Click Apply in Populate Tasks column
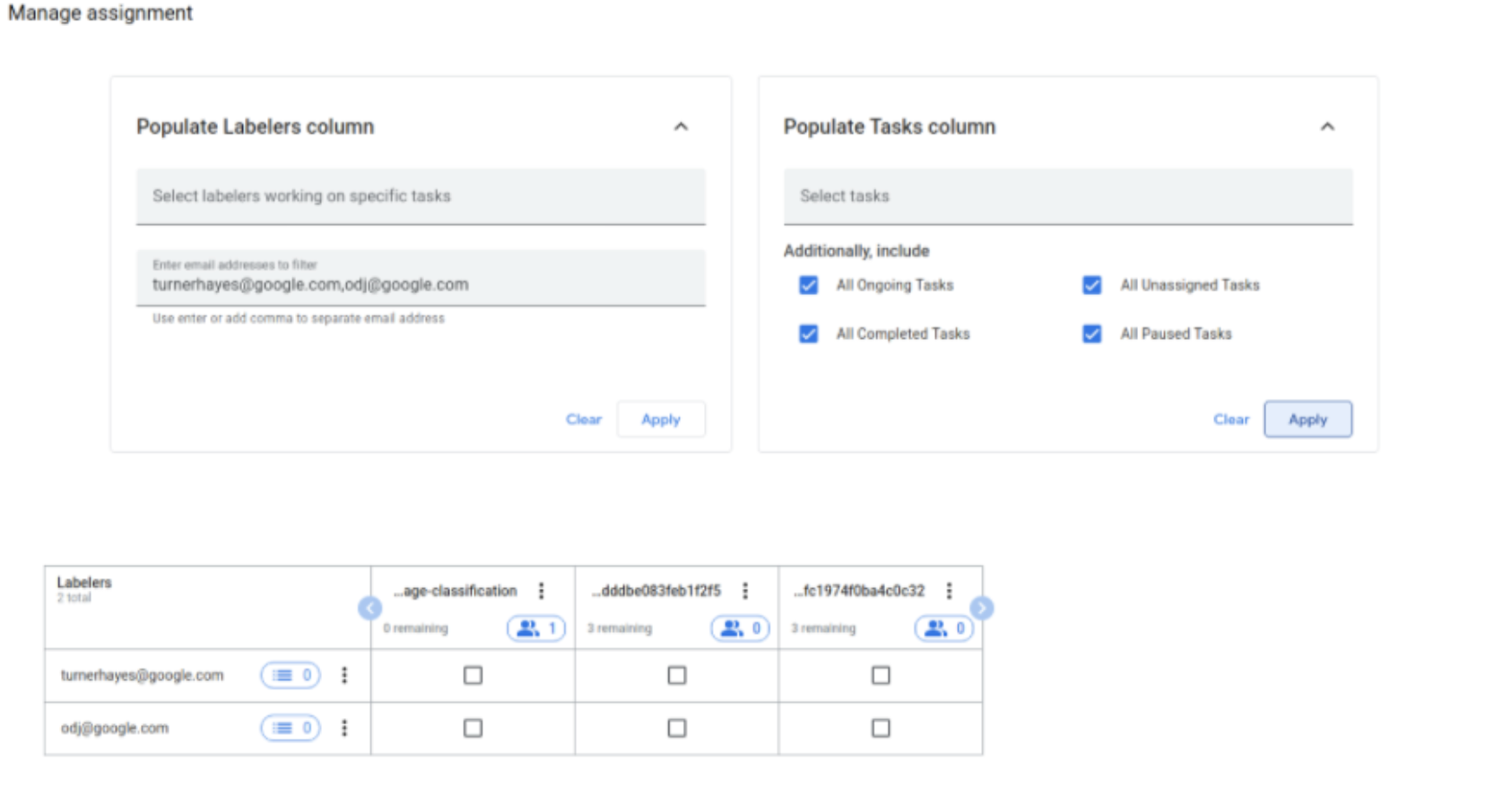The width and height of the screenshot is (1512, 787). click(x=1308, y=419)
